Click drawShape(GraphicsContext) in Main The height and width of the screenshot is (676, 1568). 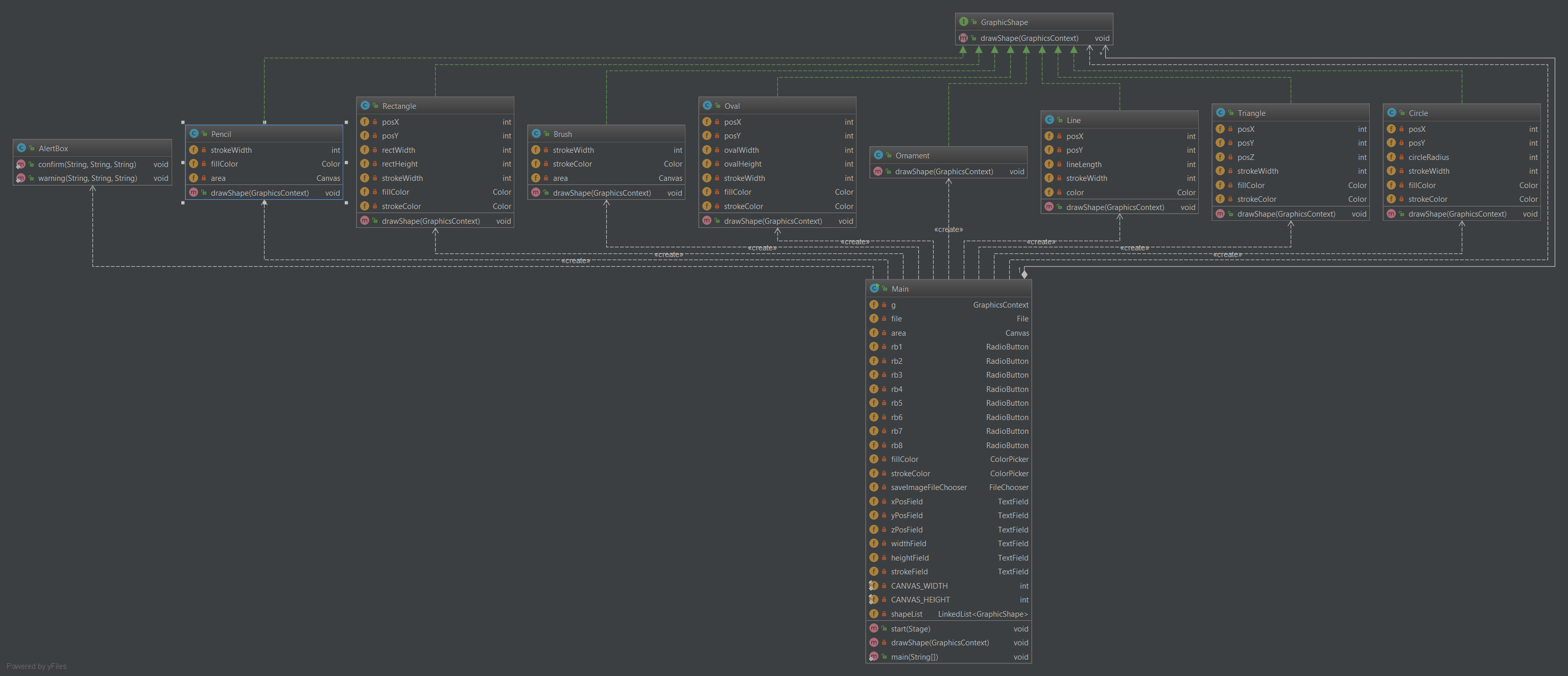pyautogui.click(x=948, y=642)
